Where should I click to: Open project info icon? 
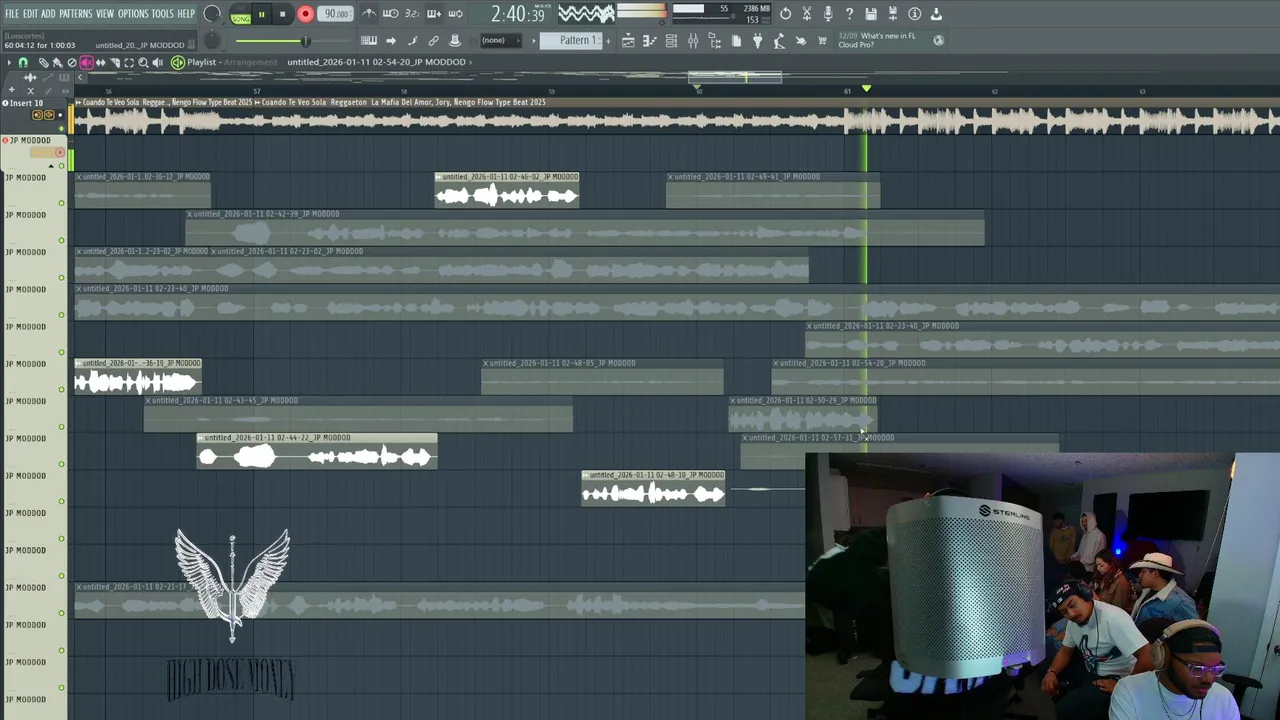(914, 14)
